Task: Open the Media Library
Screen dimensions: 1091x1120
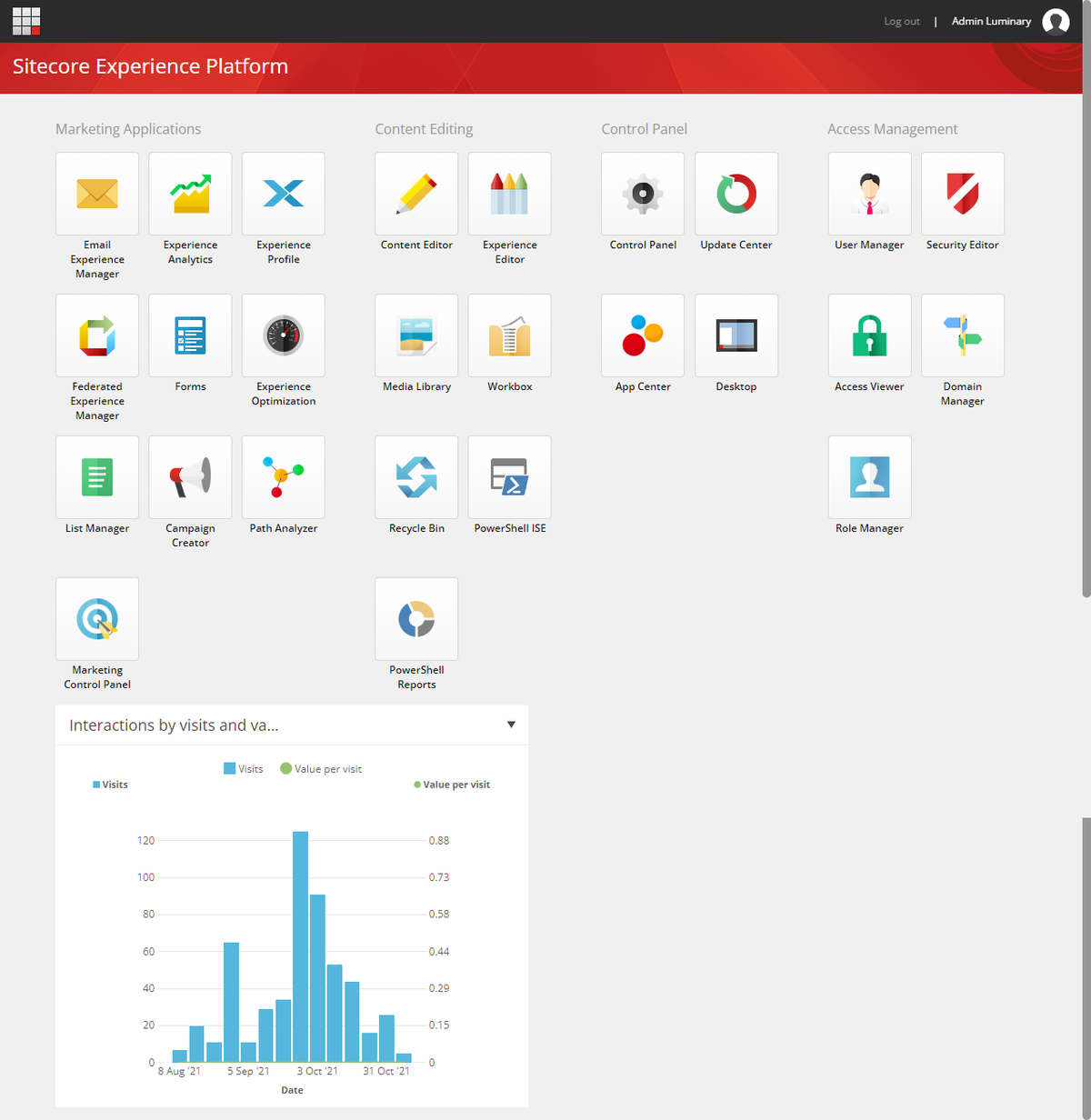Action: [416, 335]
